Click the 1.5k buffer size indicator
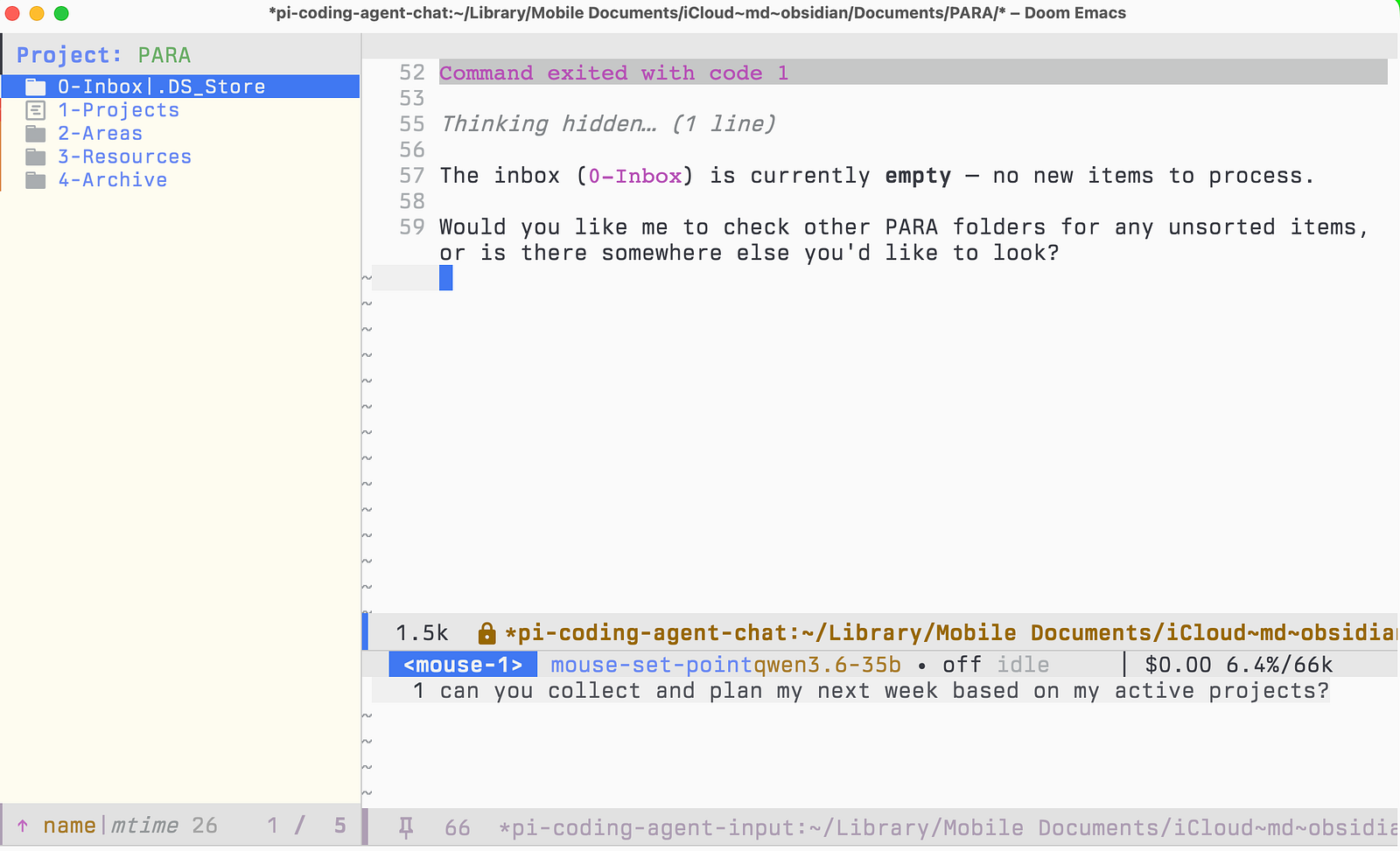 (x=422, y=633)
